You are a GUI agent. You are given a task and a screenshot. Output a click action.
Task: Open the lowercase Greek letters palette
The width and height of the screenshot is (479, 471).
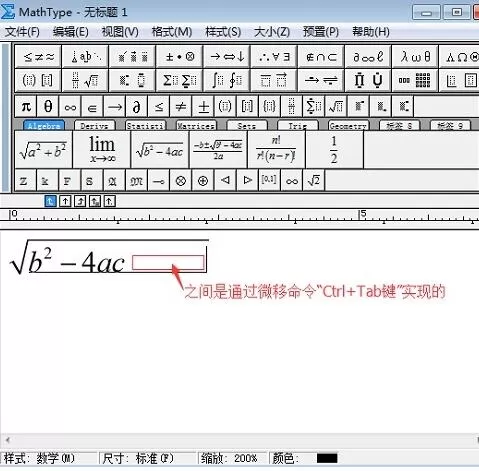pos(415,57)
